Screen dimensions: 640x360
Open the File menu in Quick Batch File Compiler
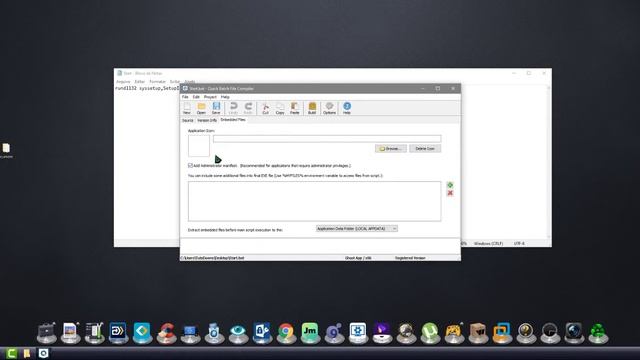[185, 97]
